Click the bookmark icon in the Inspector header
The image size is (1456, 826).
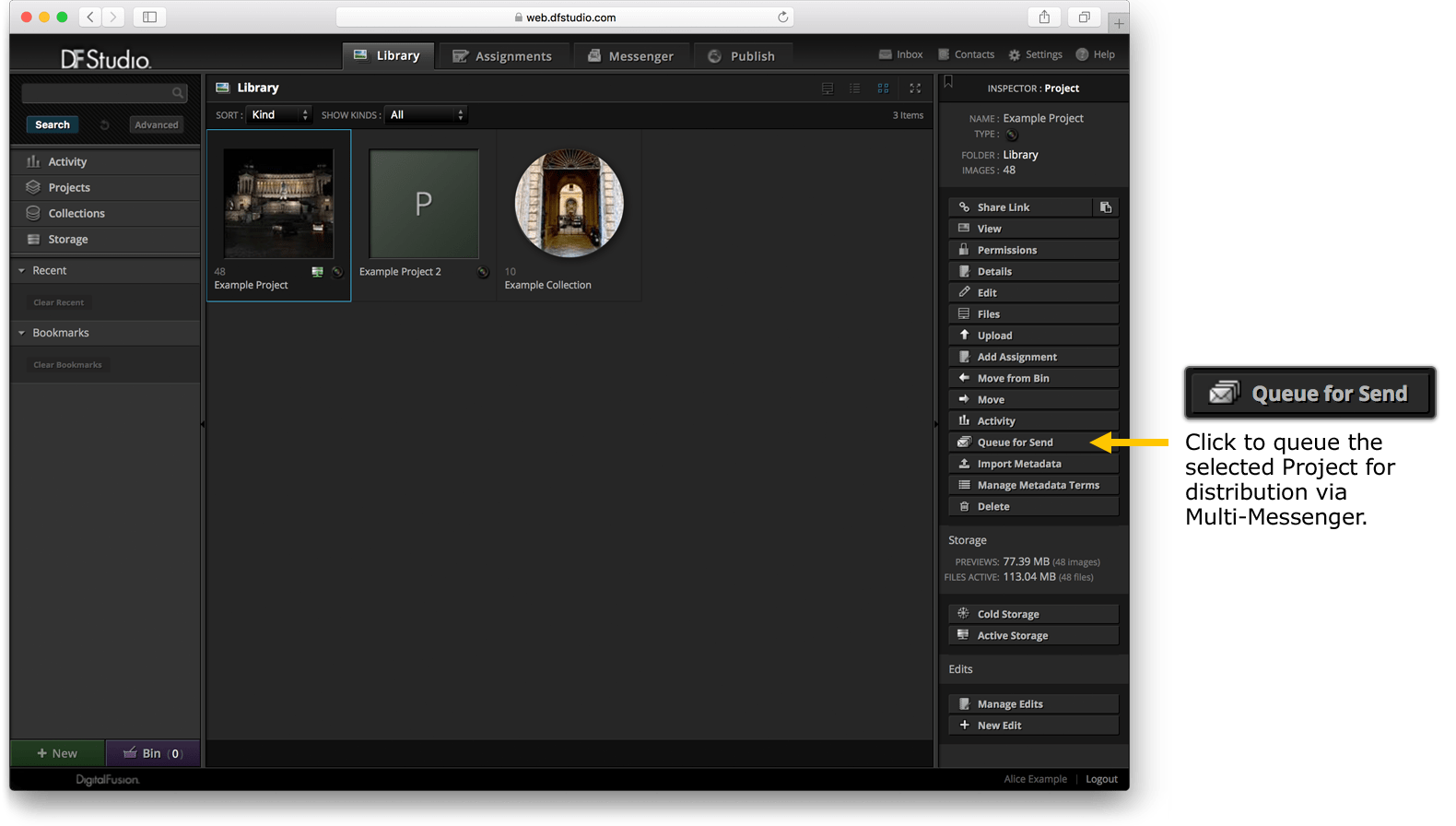click(948, 82)
